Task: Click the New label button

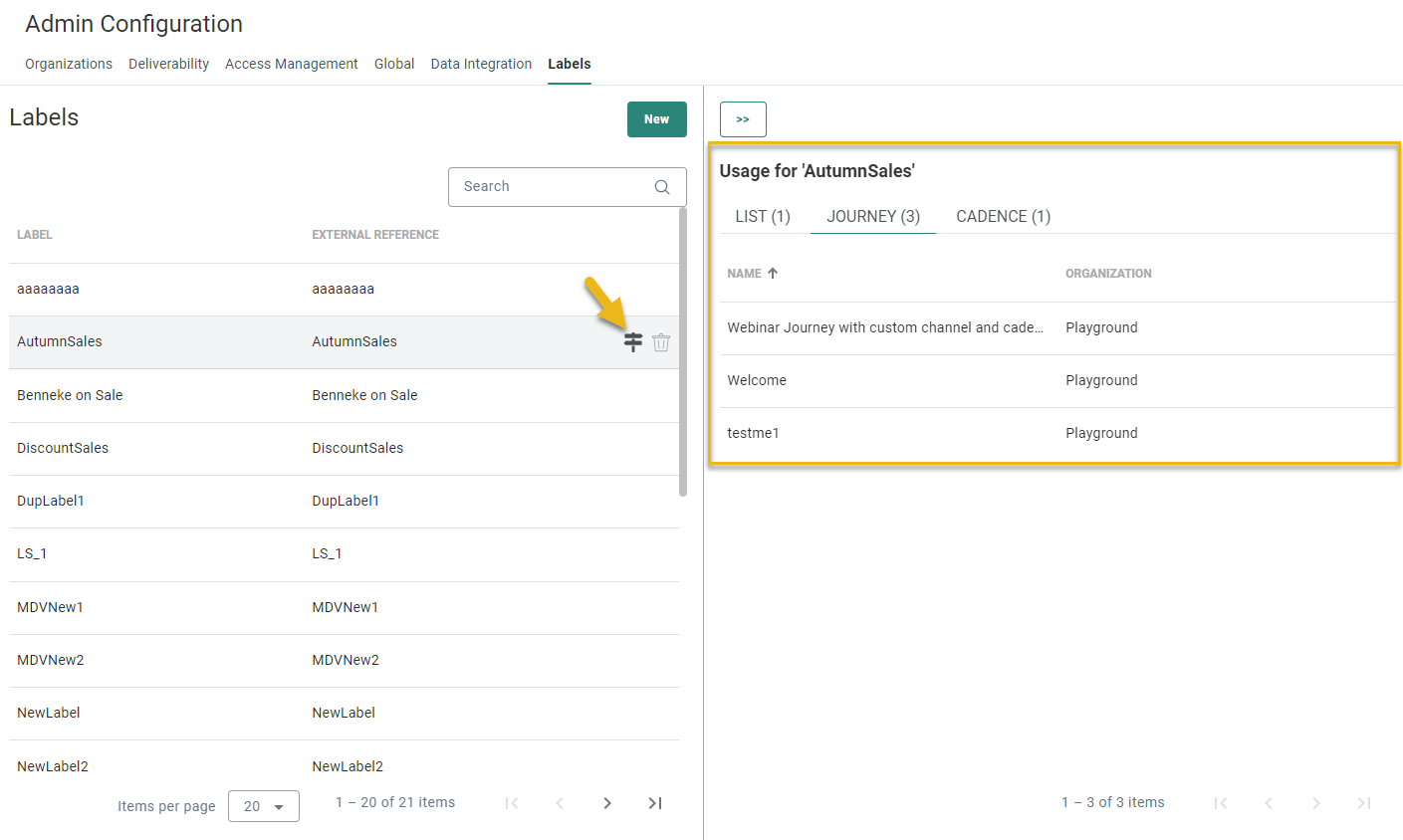Action: click(656, 119)
